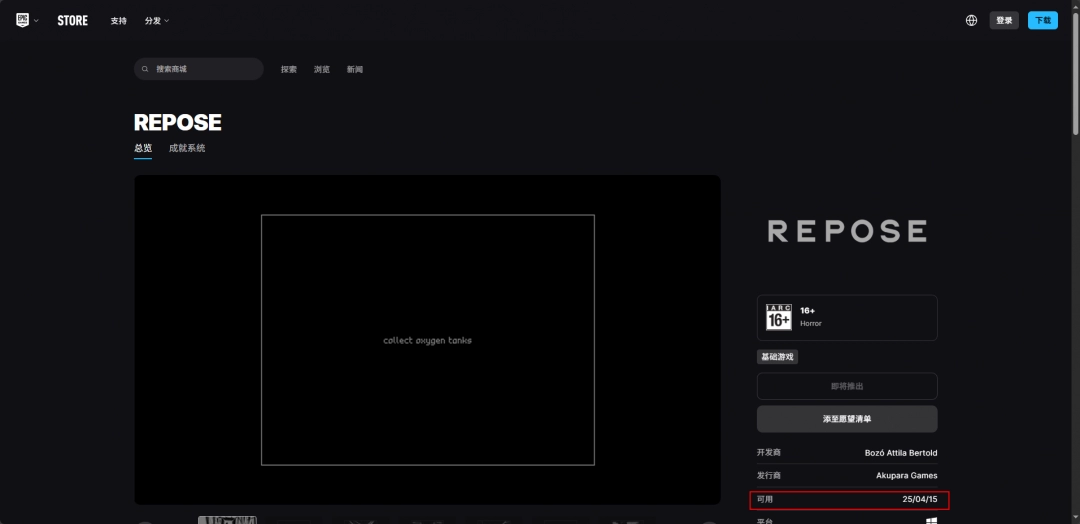The width and height of the screenshot is (1080, 524).
Task: Click the 登录 button
Action: [x=1004, y=20]
